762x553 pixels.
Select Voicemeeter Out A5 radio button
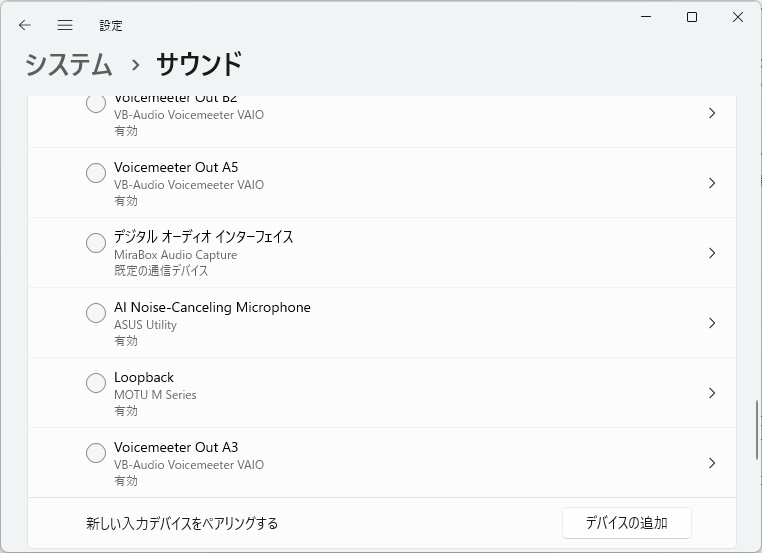point(96,173)
